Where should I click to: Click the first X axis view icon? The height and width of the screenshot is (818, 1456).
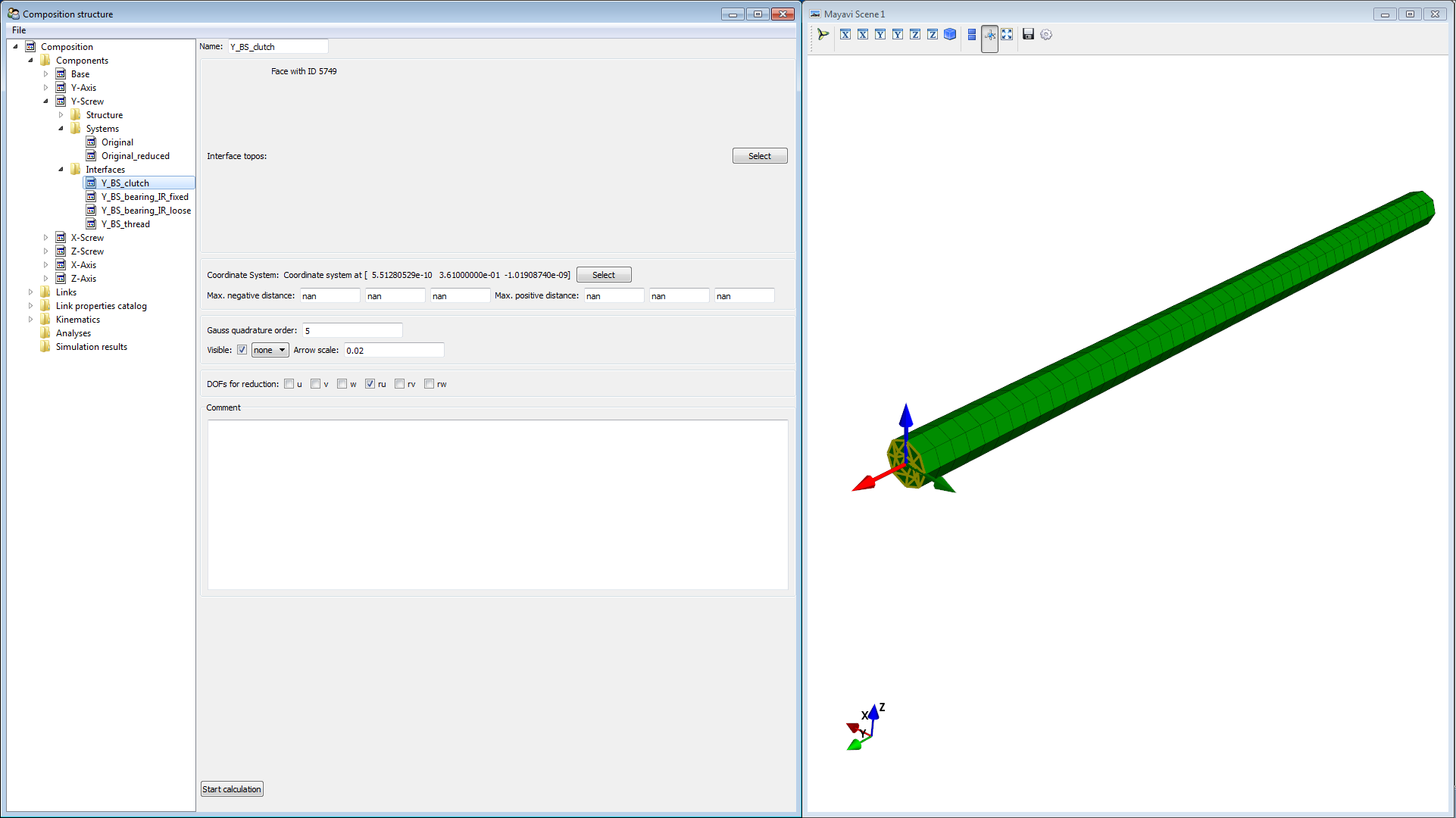[x=845, y=34]
